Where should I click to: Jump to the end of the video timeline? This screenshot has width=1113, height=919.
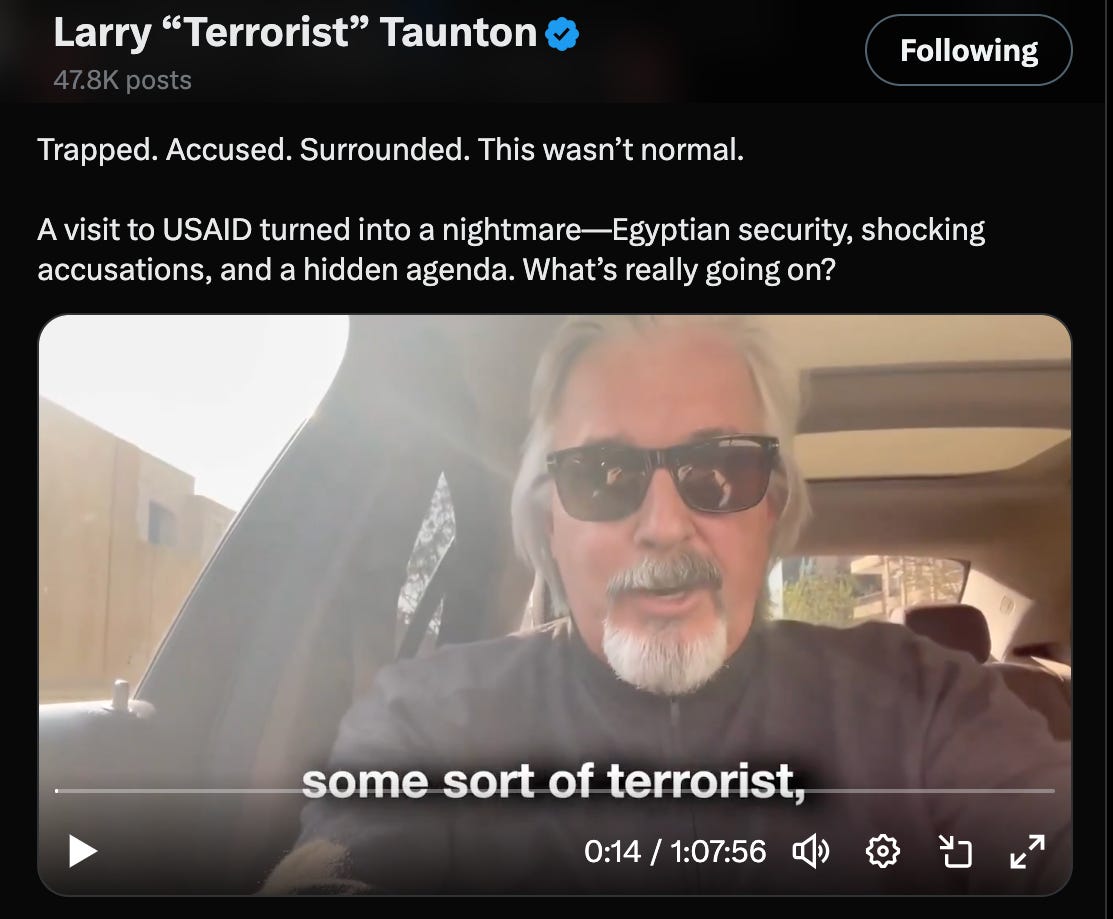point(1053,790)
